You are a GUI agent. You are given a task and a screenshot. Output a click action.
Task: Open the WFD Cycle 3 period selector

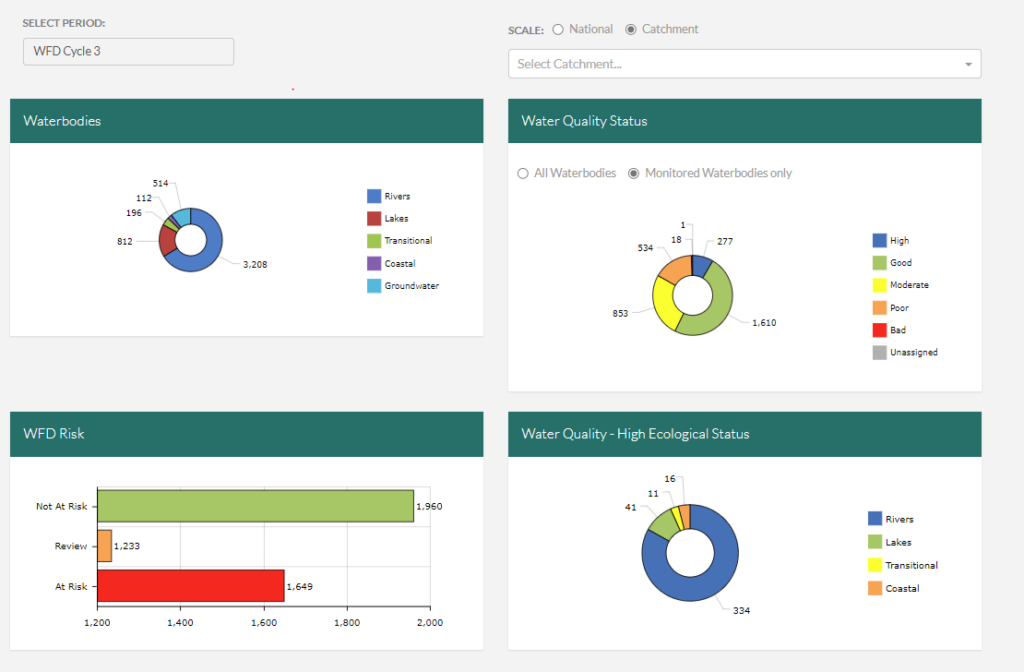click(x=128, y=52)
